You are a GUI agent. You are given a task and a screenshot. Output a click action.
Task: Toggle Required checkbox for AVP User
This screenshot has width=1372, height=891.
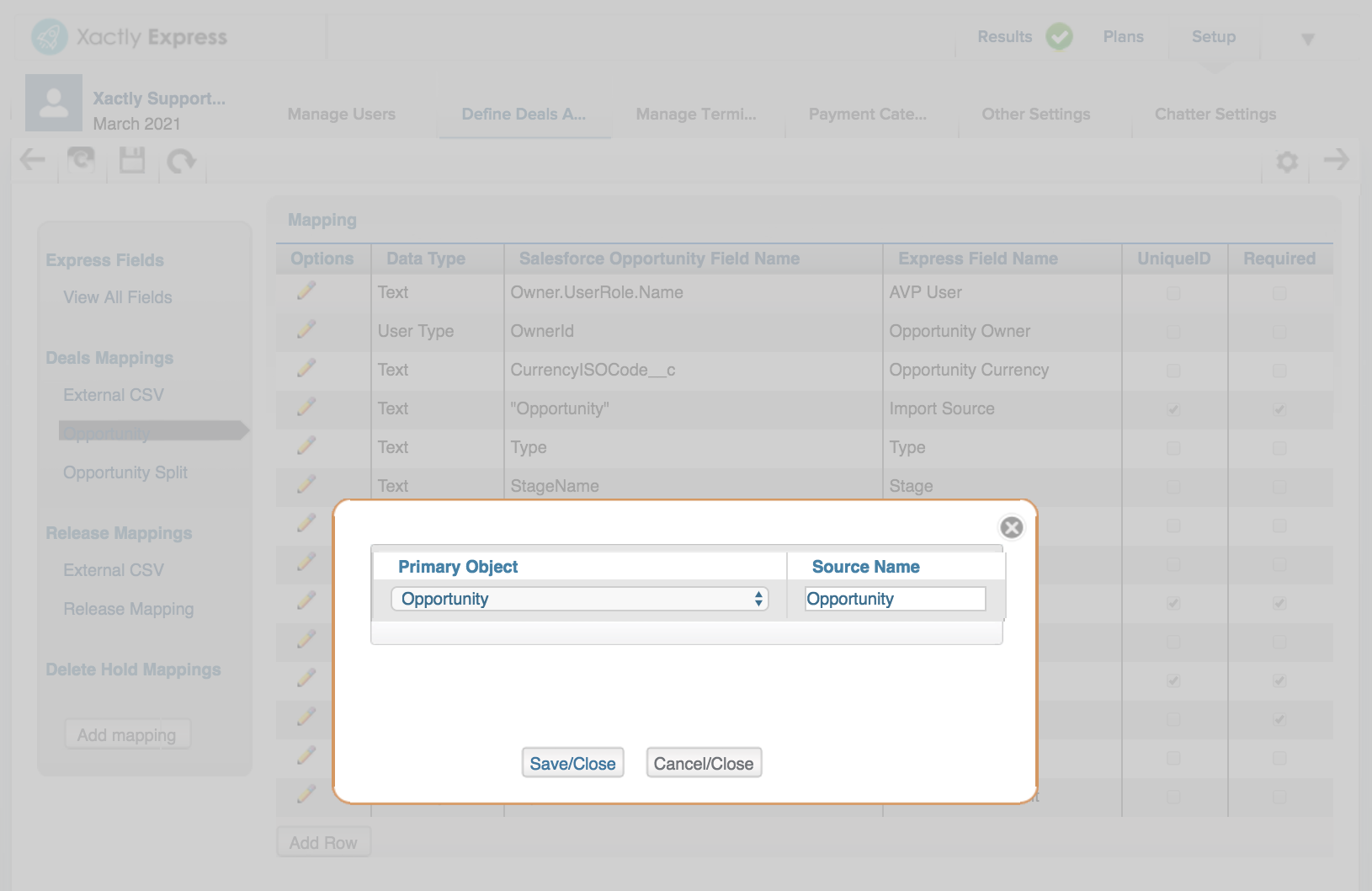[x=1279, y=293]
